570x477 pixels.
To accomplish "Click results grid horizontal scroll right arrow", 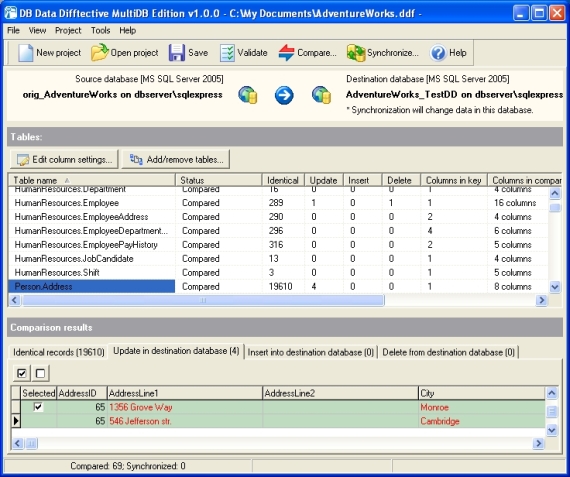I will 538,443.
